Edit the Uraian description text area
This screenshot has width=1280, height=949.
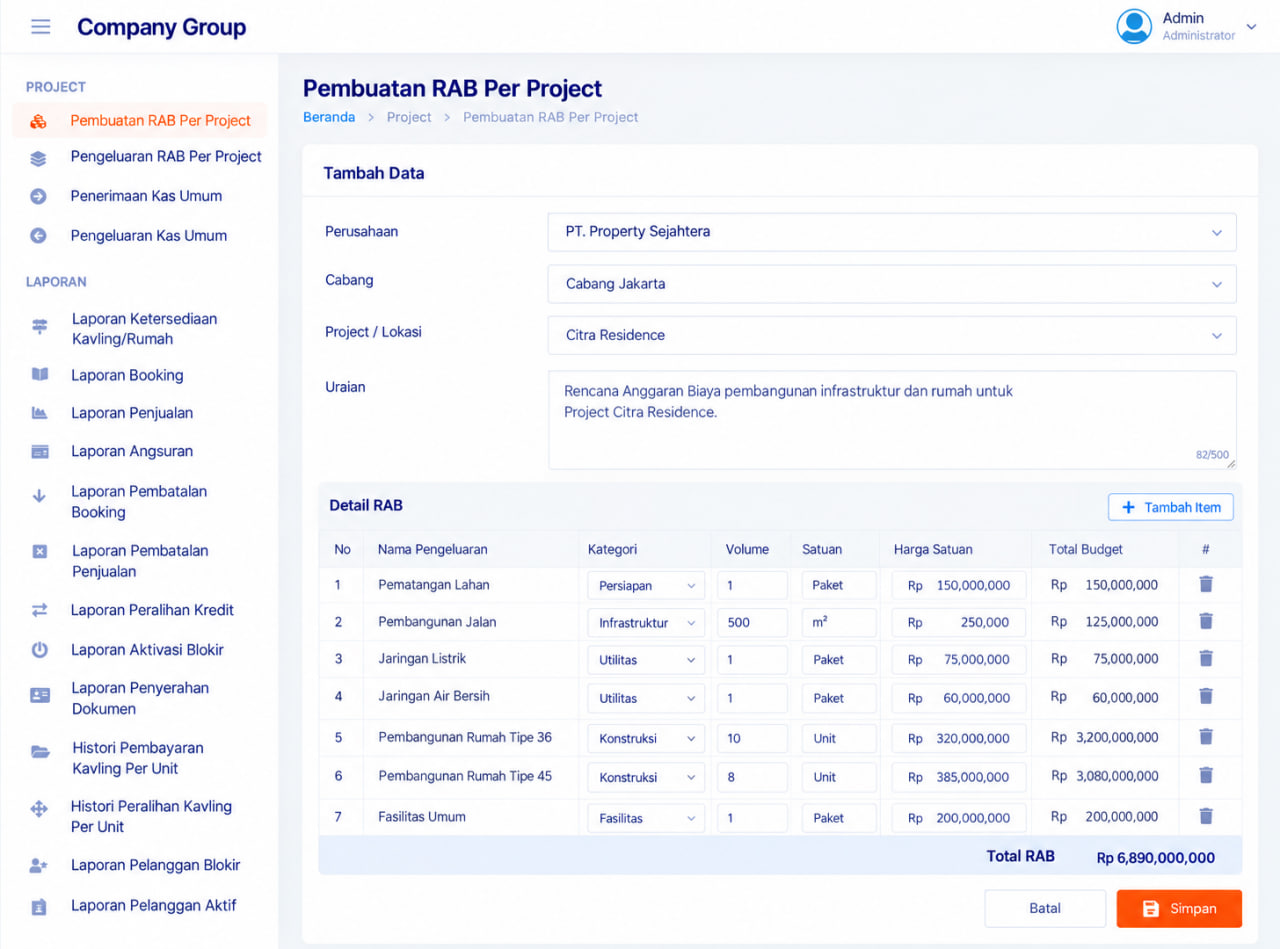(x=892, y=420)
